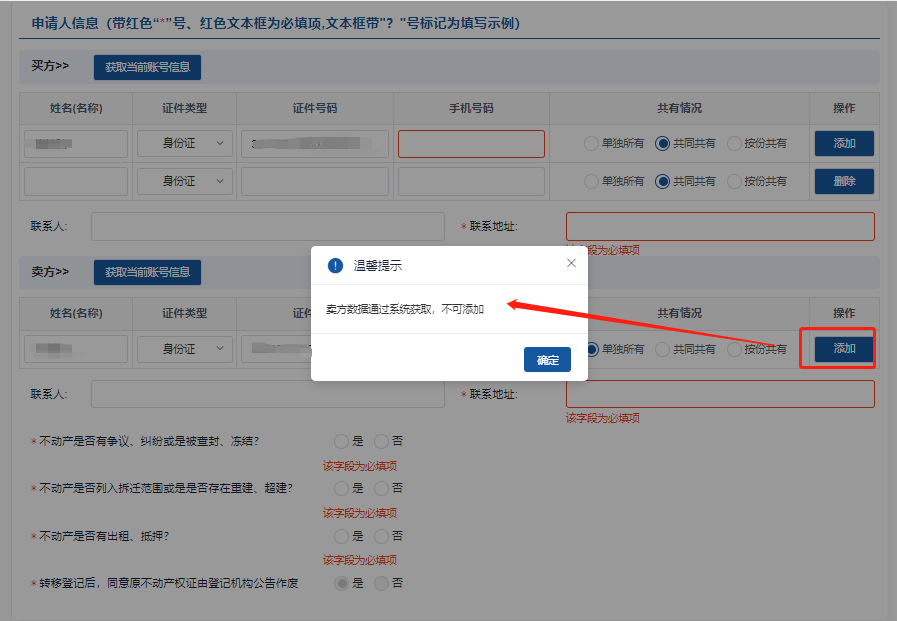Choose 否 for 不动产是否有争议 question
This screenshot has height=621, width=897.
[x=381, y=441]
